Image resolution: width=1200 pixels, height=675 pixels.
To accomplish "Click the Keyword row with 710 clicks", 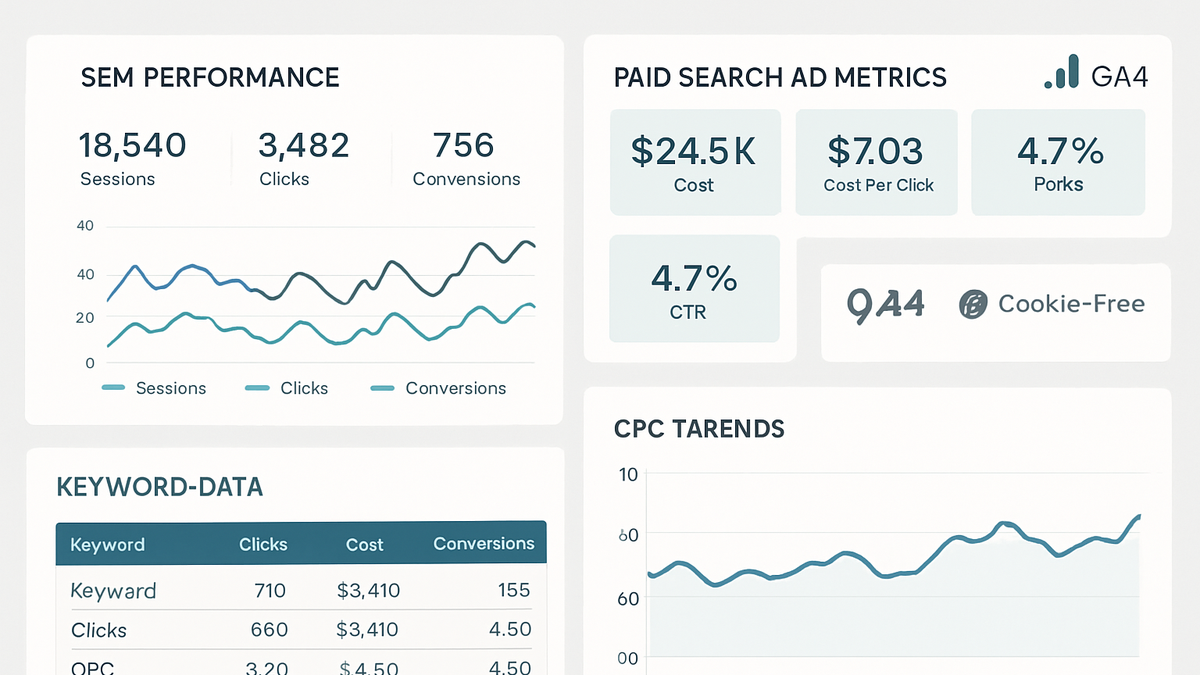I will [301, 590].
